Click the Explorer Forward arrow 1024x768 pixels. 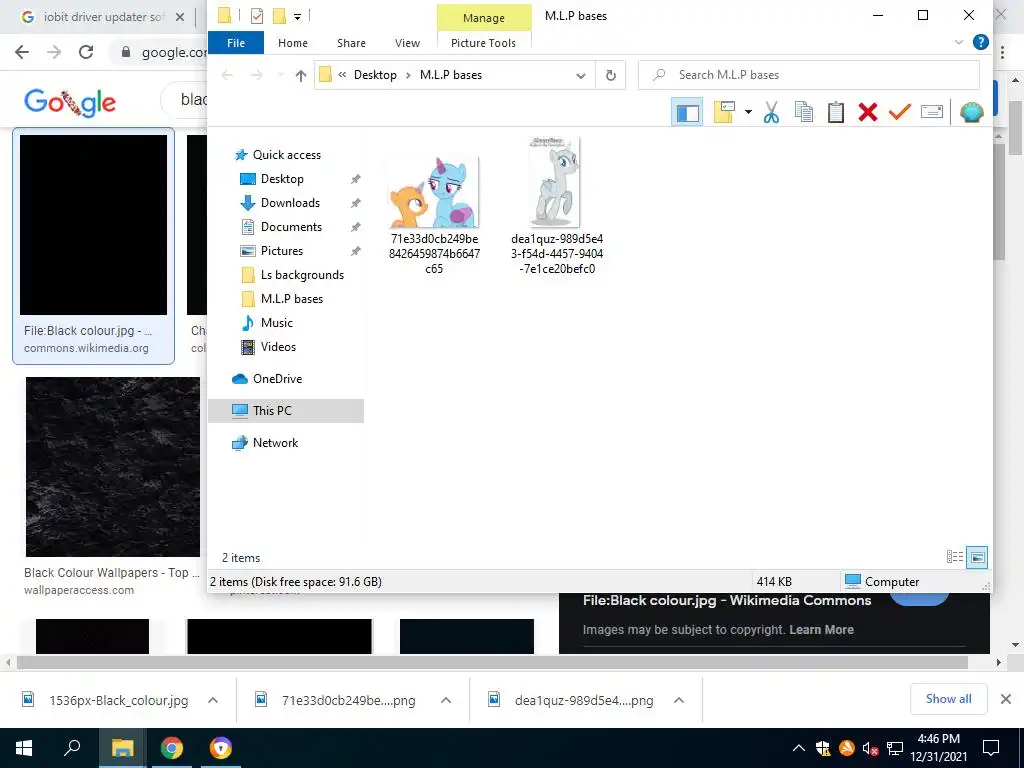(x=257, y=75)
